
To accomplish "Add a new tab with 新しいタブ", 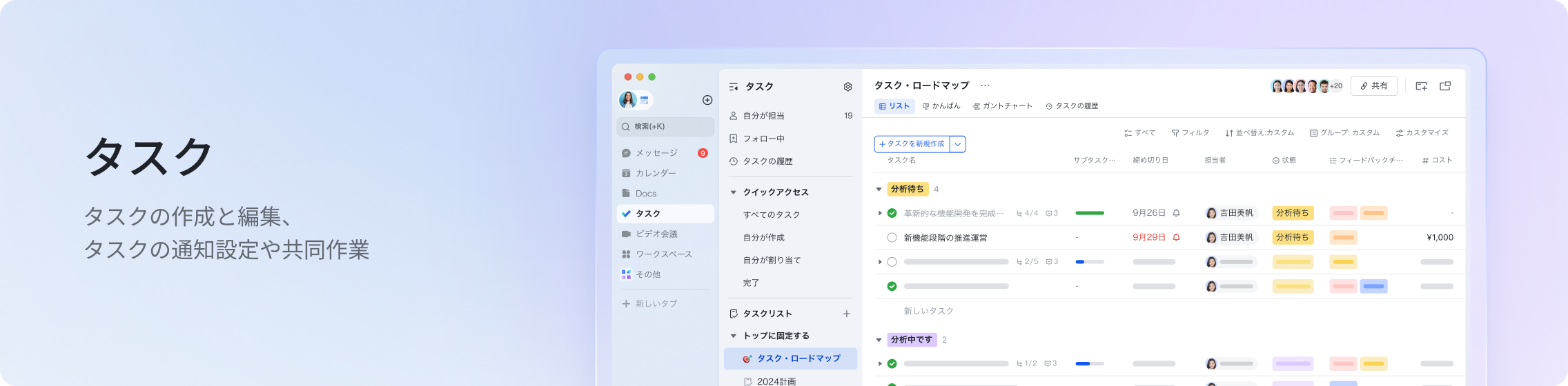I will tap(649, 304).
